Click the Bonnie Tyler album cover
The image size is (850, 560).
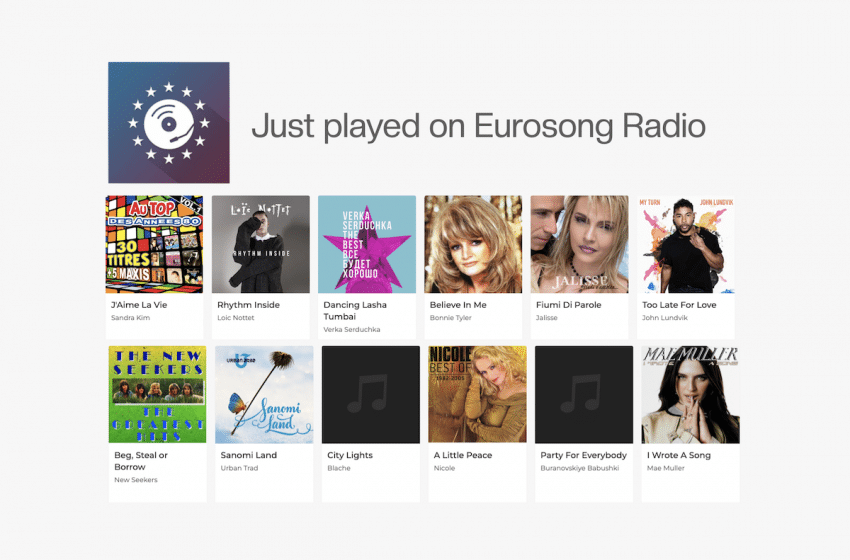click(473, 244)
